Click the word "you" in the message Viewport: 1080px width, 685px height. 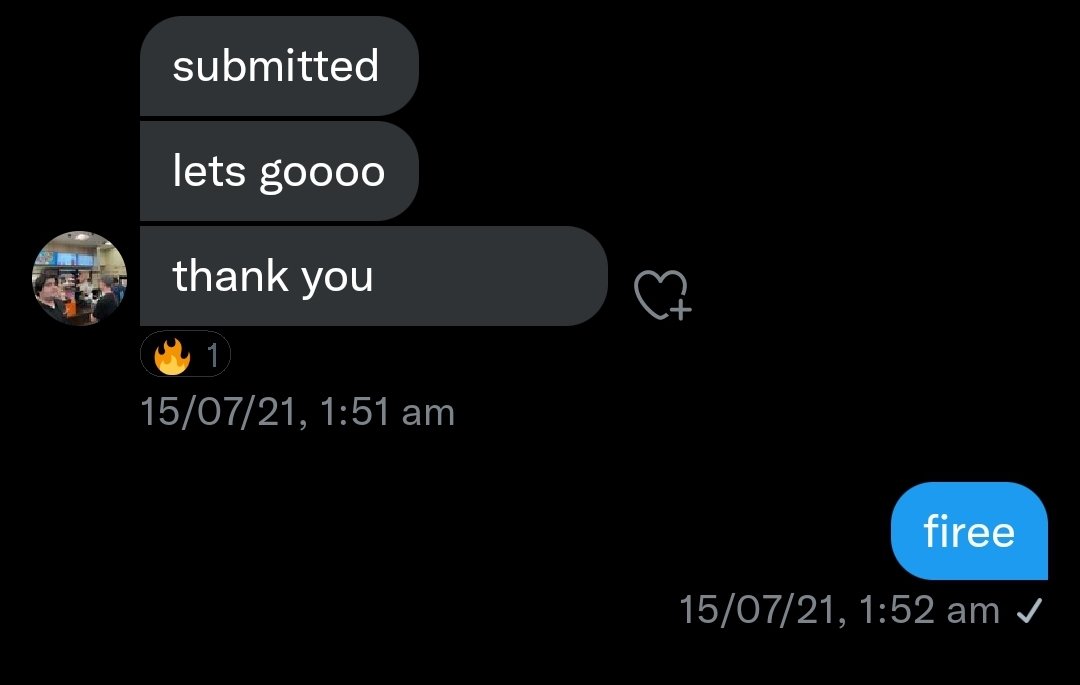coord(337,276)
